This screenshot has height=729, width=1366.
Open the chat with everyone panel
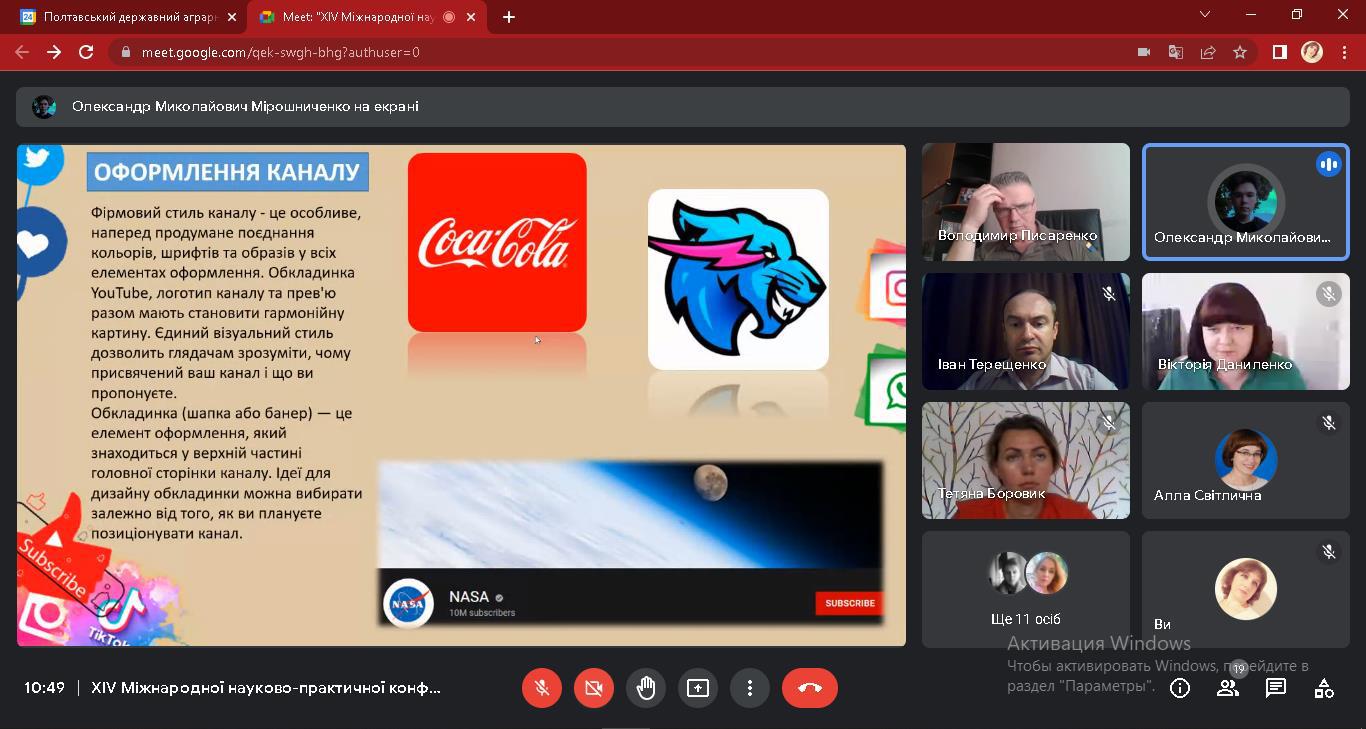click(1276, 688)
